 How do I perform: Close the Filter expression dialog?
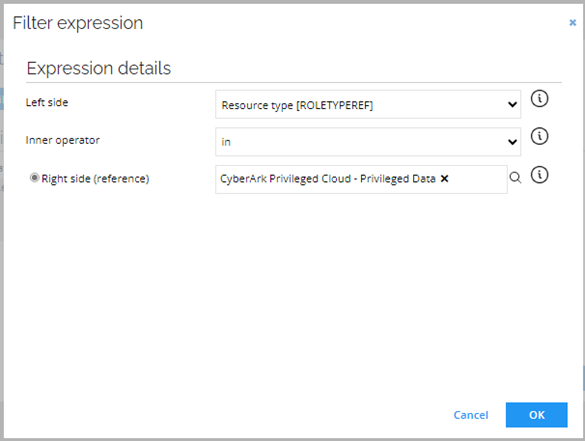coord(573,23)
